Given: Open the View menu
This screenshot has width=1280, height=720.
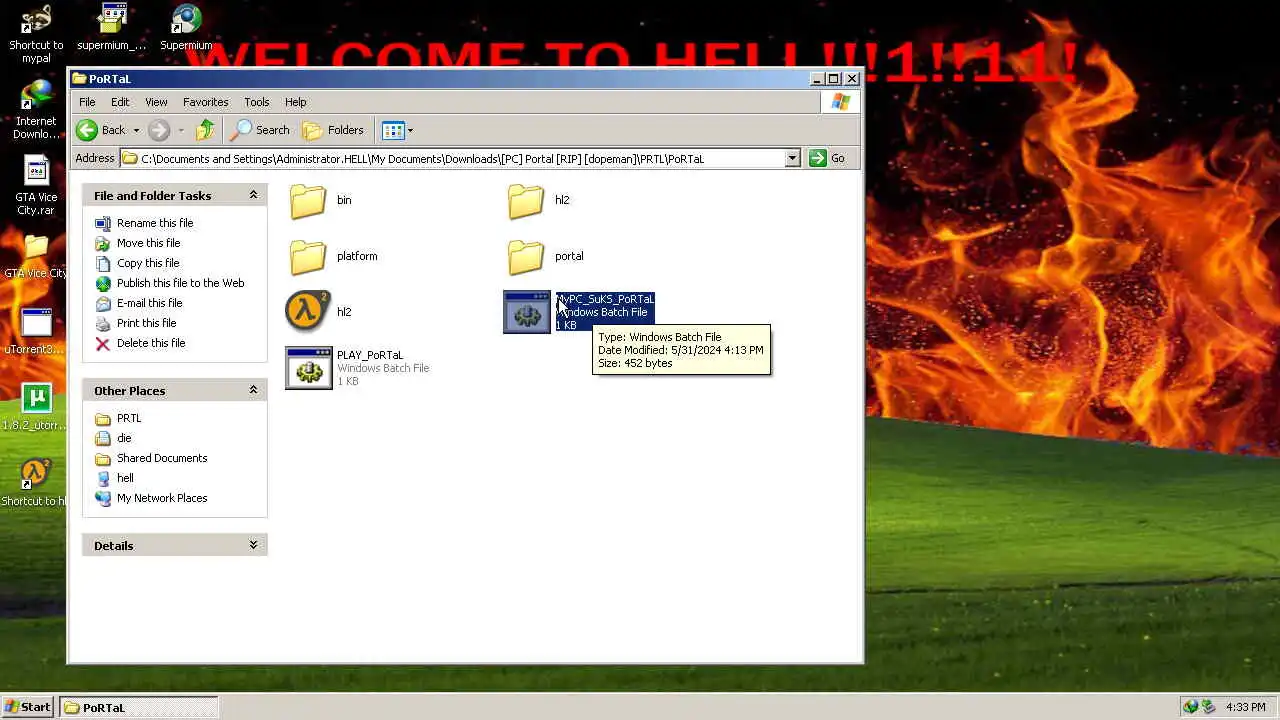Looking at the screenshot, I should (156, 102).
